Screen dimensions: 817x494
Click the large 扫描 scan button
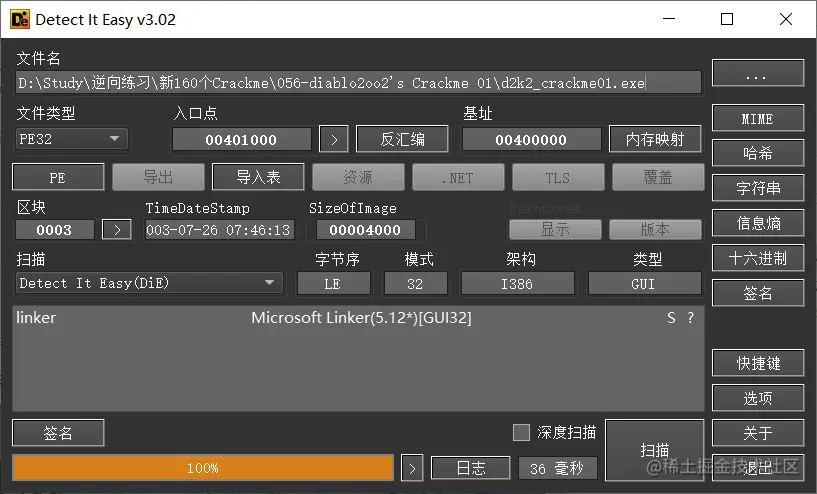pos(655,450)
